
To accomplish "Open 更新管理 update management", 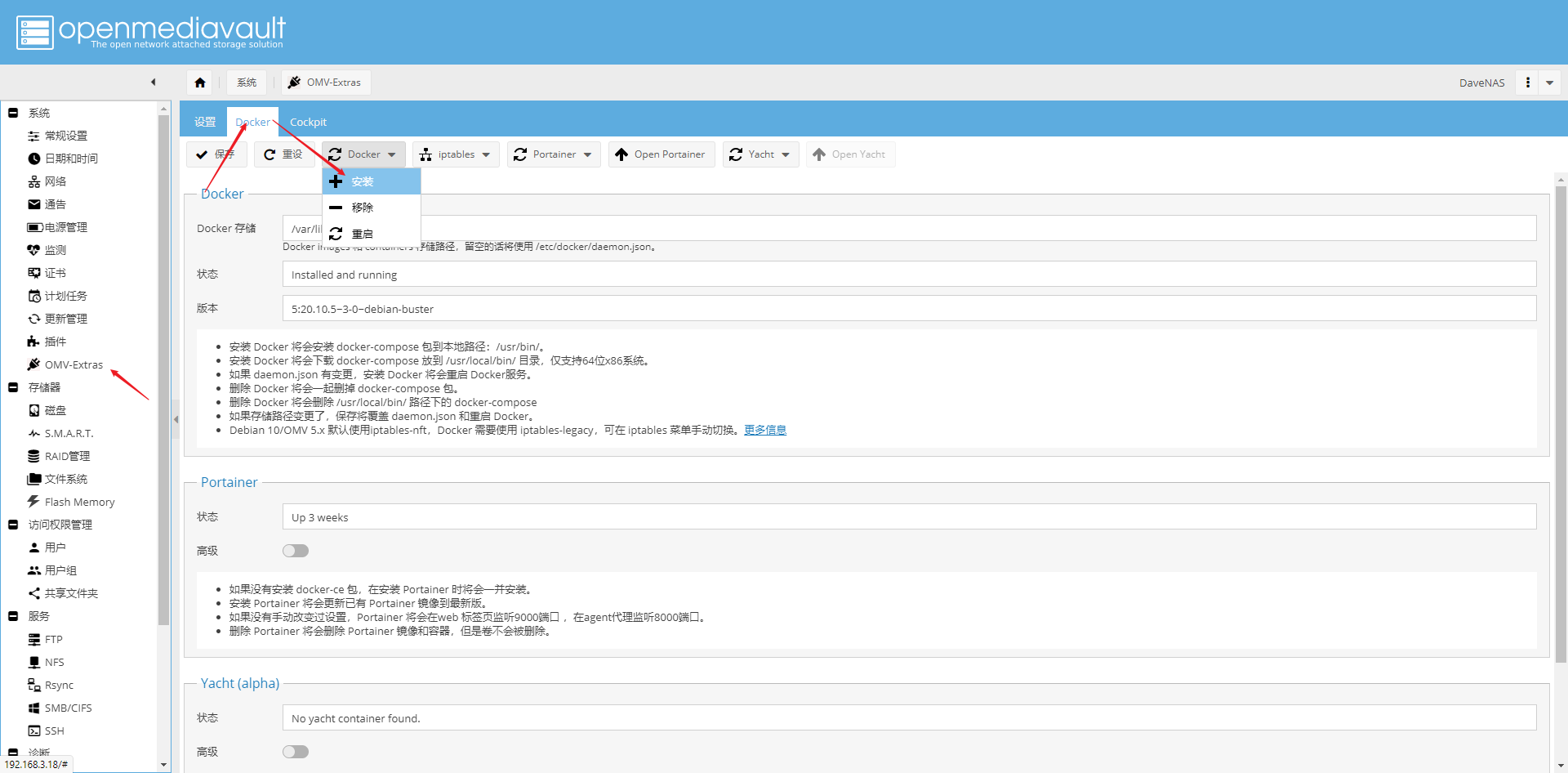I will coord(57,319).
